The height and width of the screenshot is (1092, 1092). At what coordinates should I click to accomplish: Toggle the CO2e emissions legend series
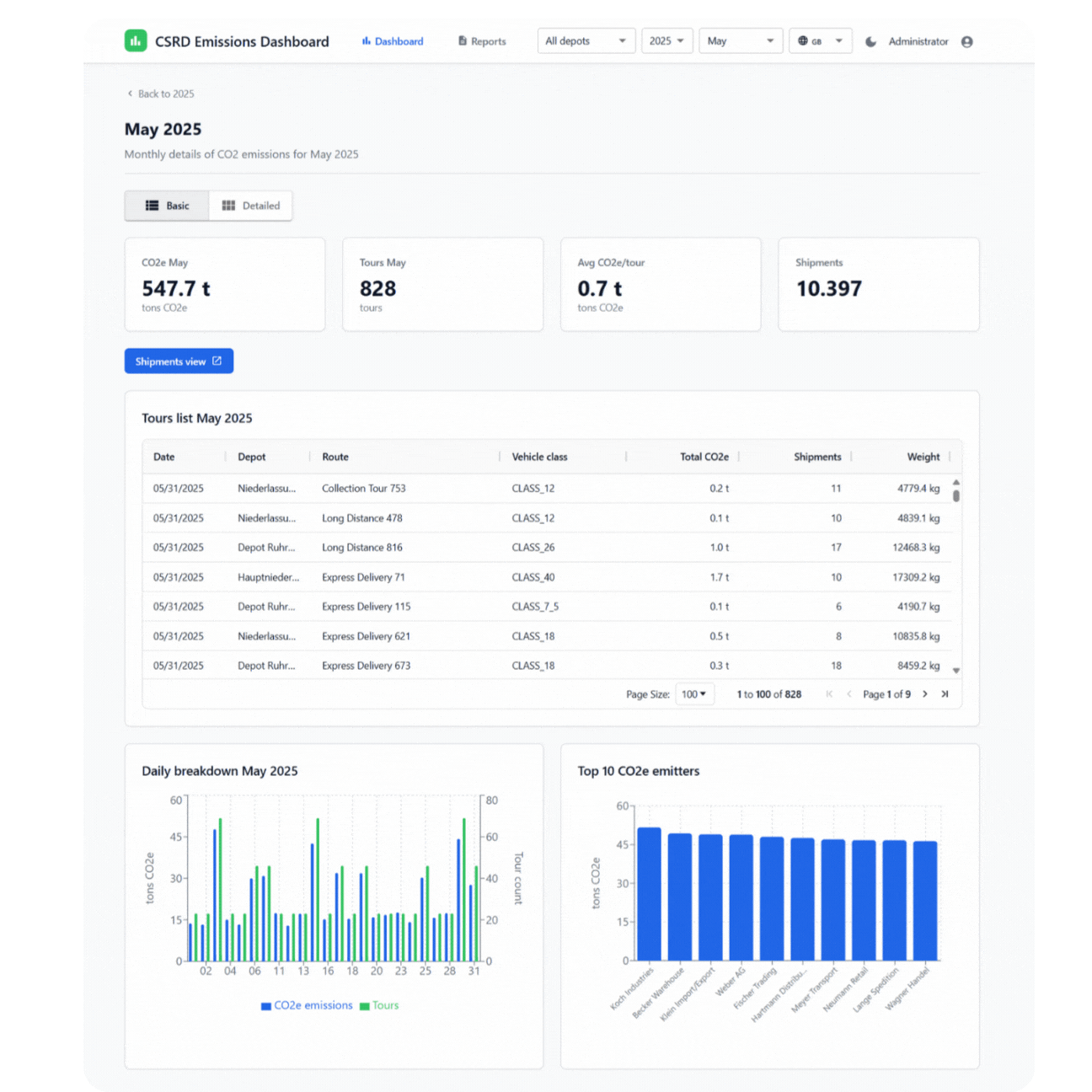(x=307, y=1005)
